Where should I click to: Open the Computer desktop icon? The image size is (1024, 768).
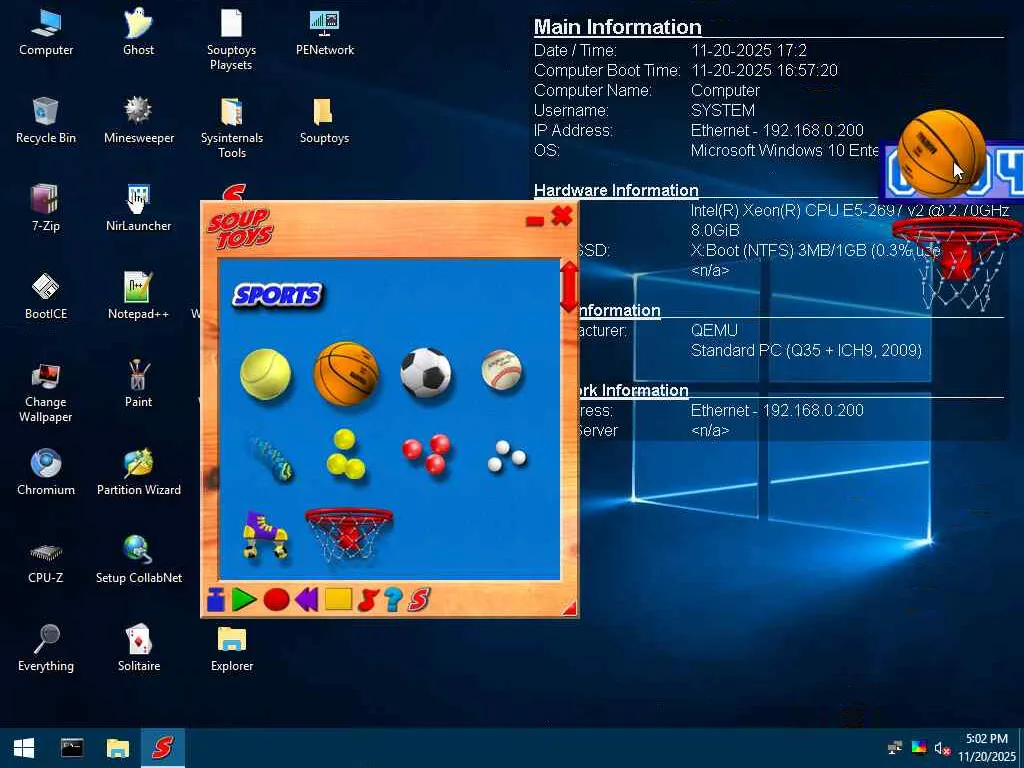click(46, 33)
